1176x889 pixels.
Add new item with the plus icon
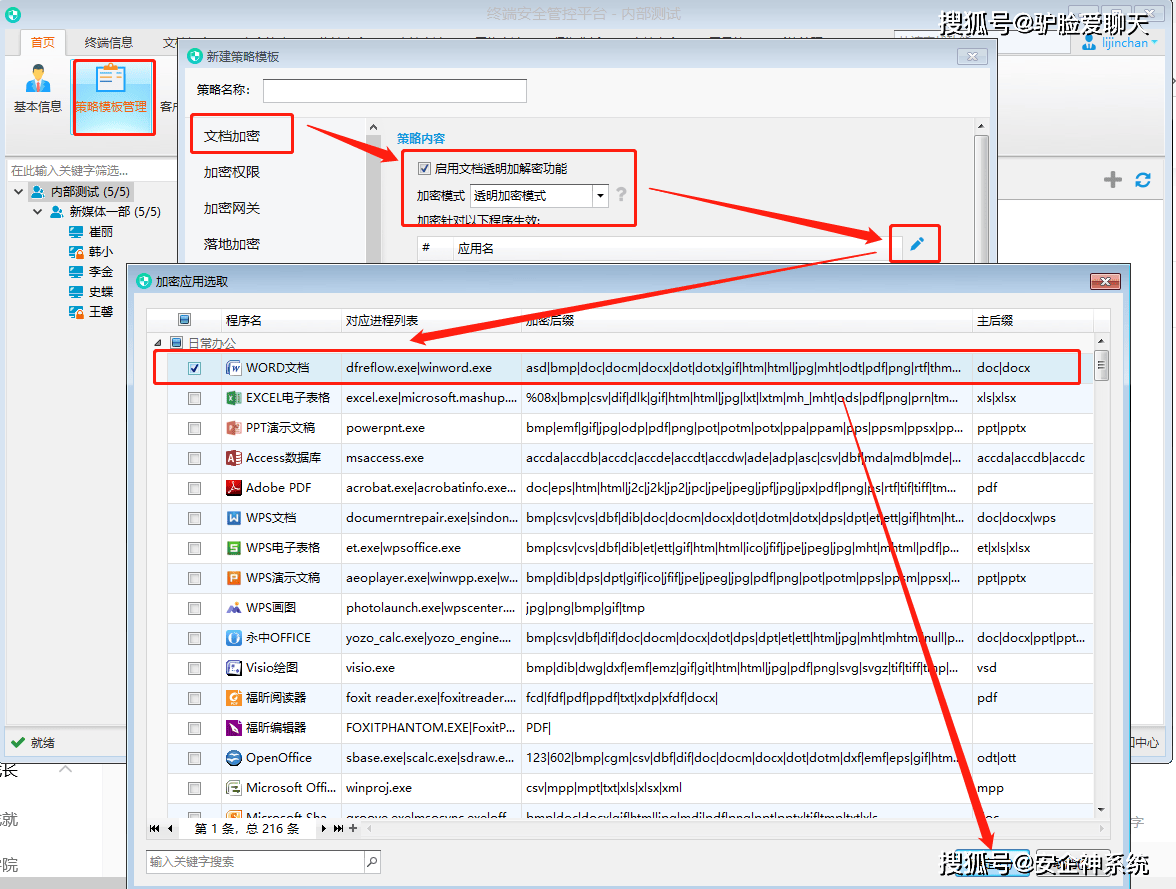[1113, 180]
